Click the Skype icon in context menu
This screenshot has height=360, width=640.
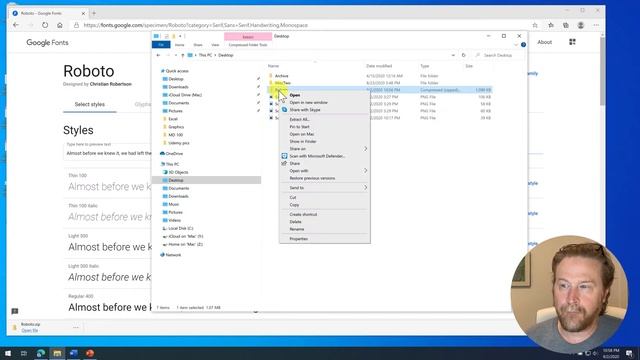click(x=284, y=110)
